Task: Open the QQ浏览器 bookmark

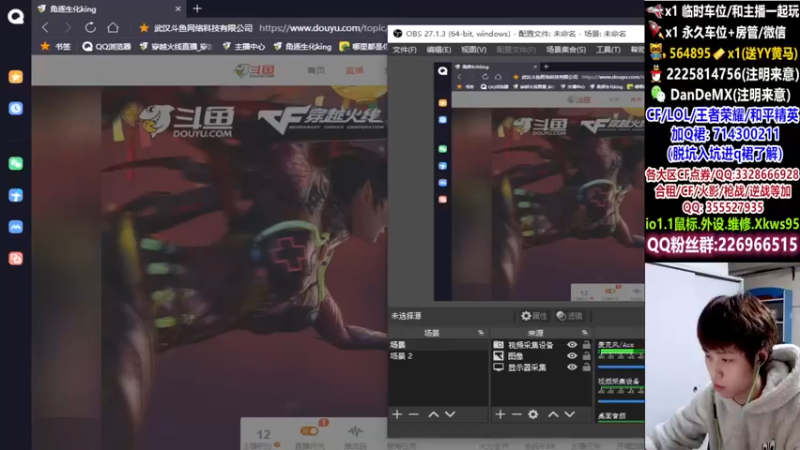Action: click(107, 46)
